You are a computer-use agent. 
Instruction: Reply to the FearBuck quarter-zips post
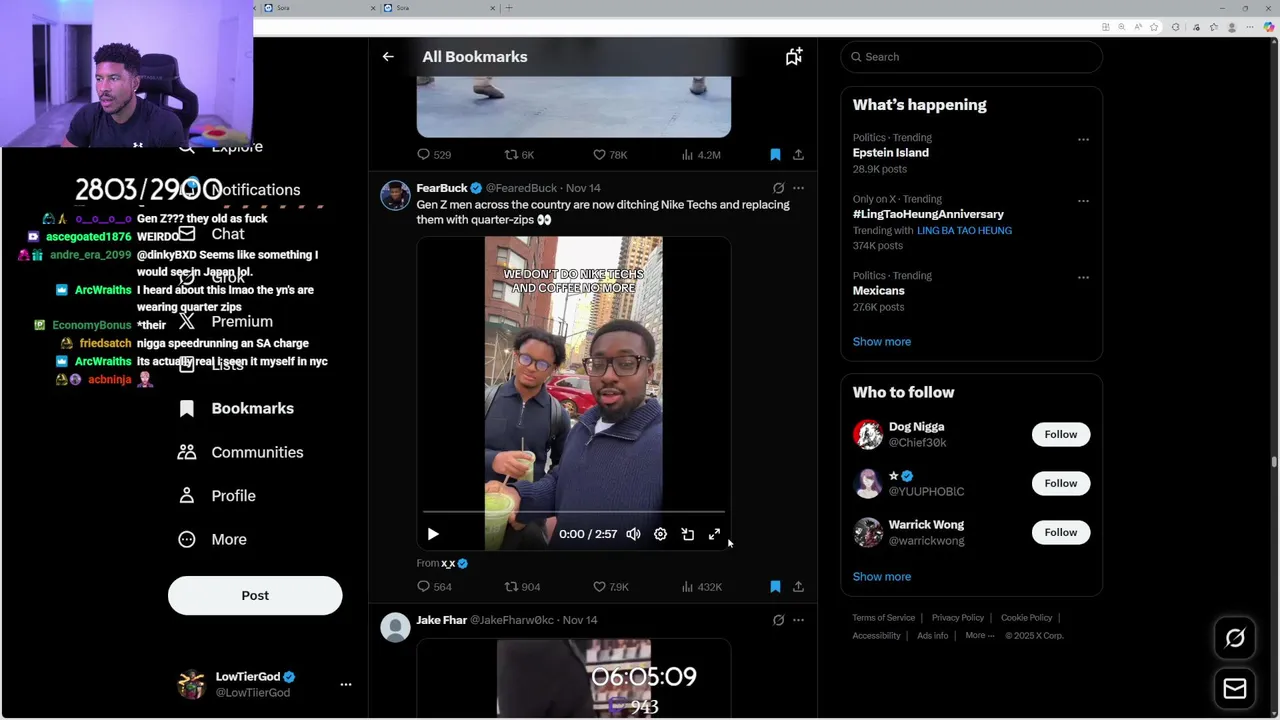tap(434, 587)
